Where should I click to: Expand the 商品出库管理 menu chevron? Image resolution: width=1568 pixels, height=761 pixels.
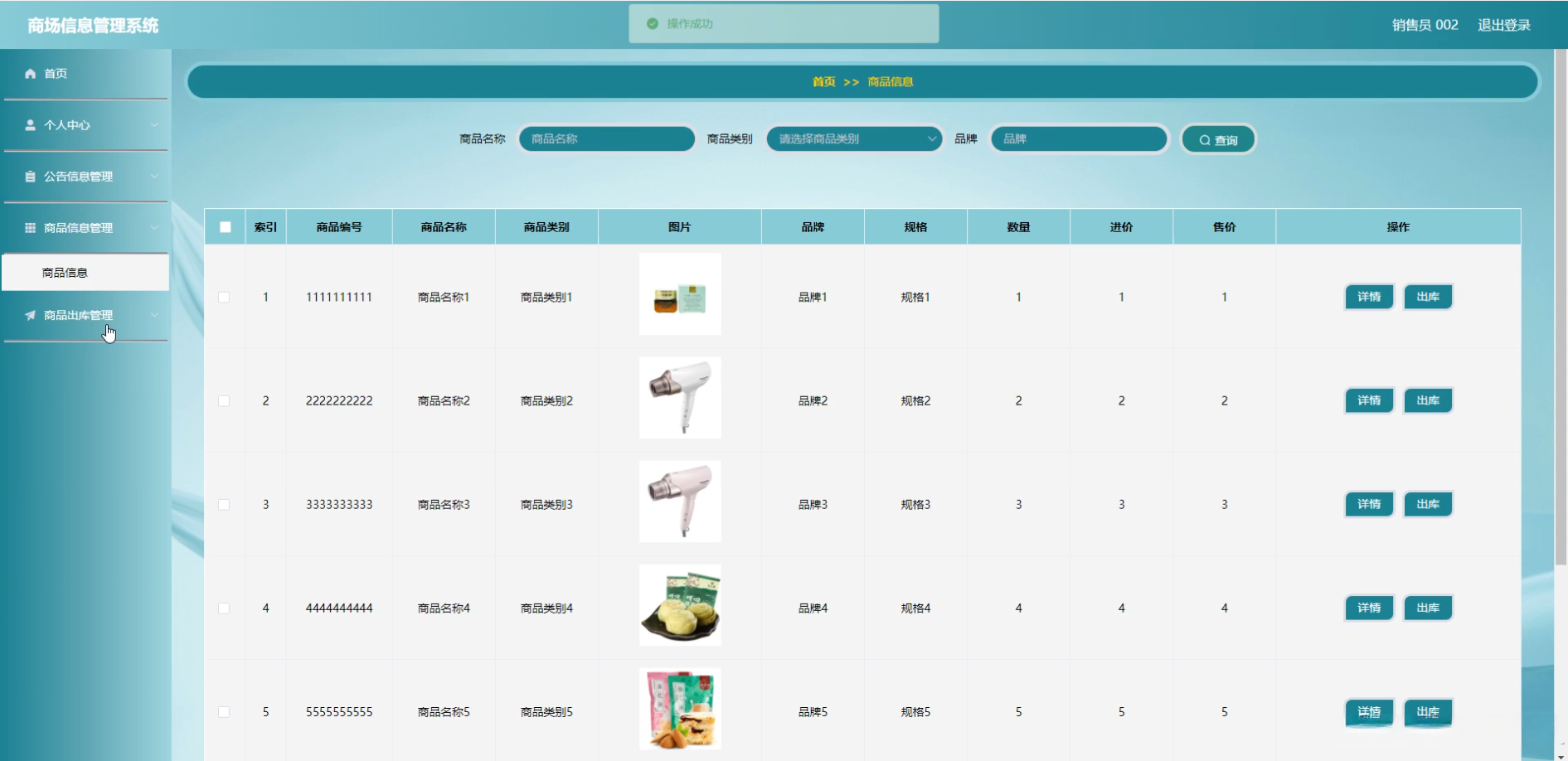point(154,315)
